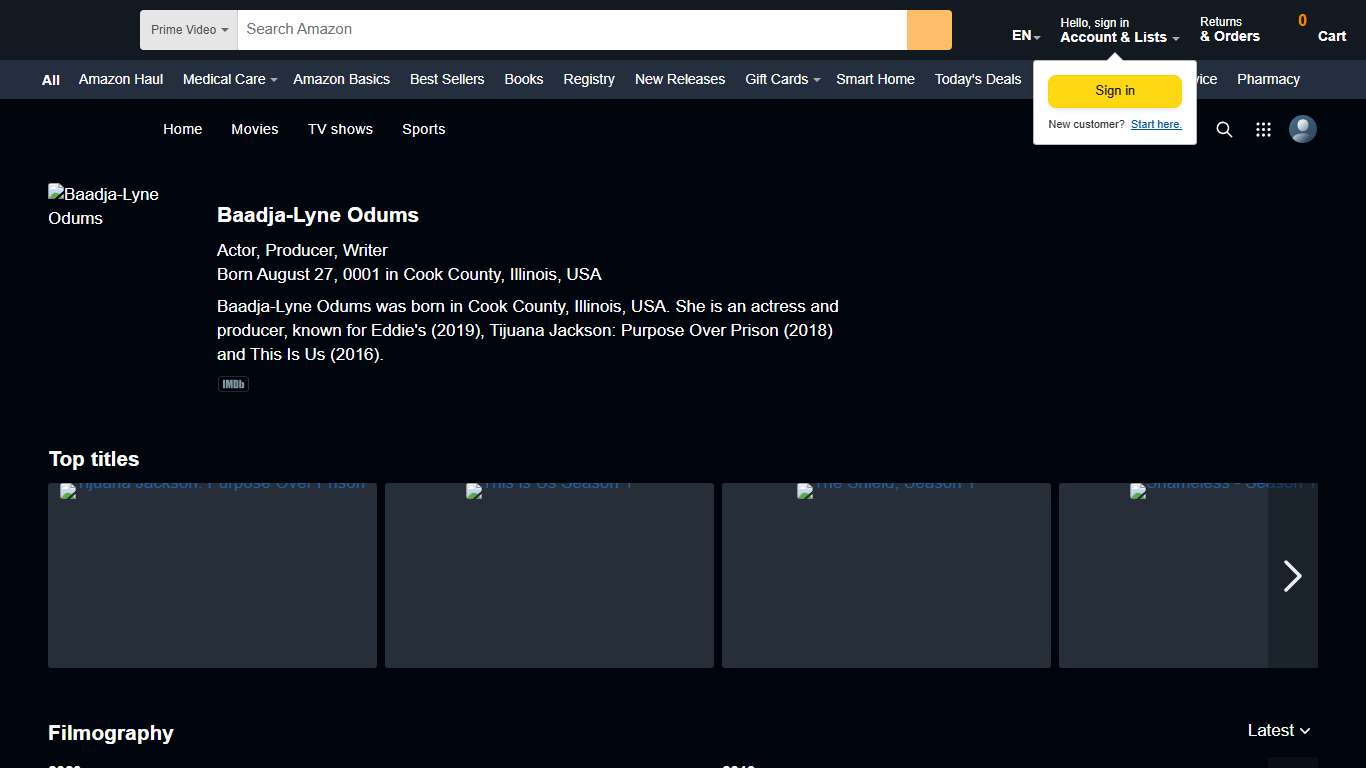
Task: Open Today's Deals in navigation bar
Action: click(977, 79)
